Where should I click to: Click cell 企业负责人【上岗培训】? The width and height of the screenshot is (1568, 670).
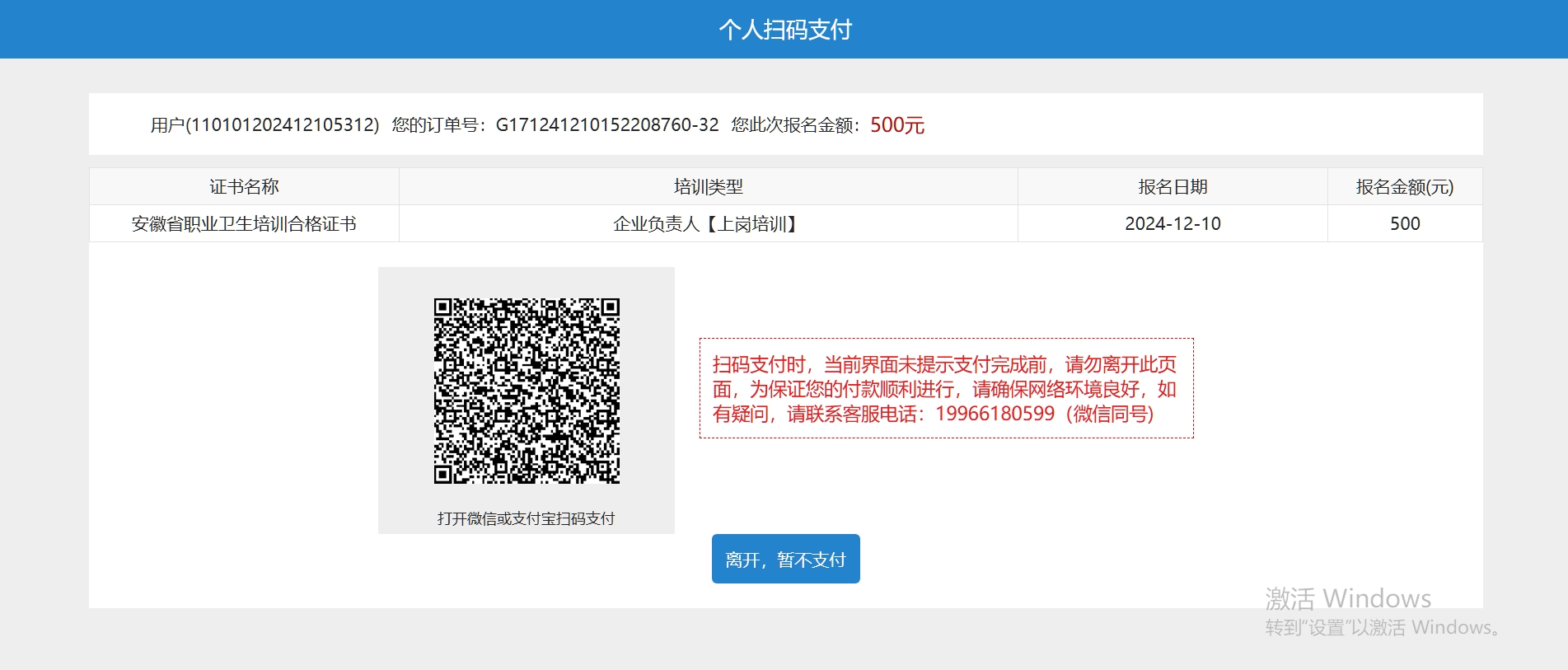[x=709, y=223]
